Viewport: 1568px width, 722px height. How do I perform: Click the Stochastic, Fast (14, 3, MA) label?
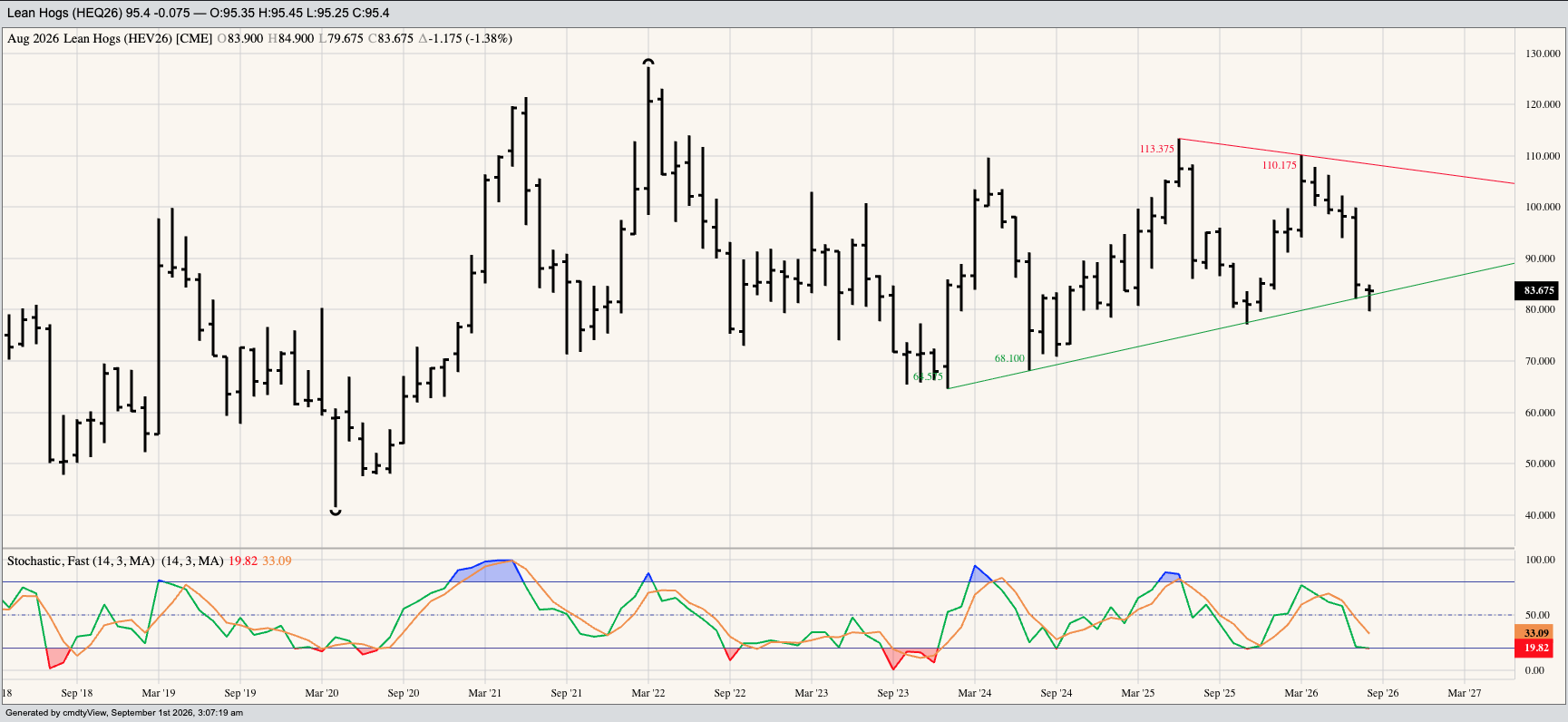coord(81,561)
